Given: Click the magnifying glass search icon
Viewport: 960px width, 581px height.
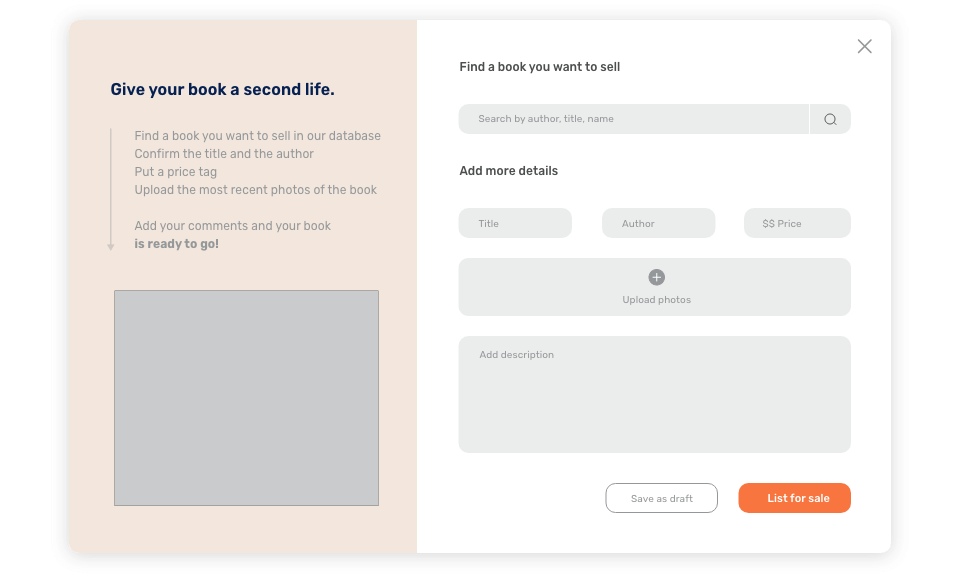Looking at the screenshot, I should (830, 119).
